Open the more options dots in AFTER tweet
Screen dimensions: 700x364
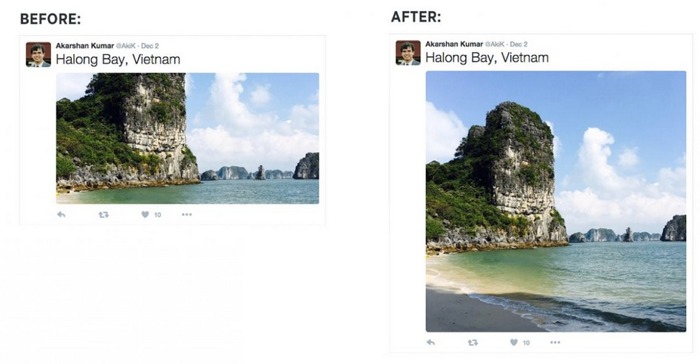coord(555,343)
